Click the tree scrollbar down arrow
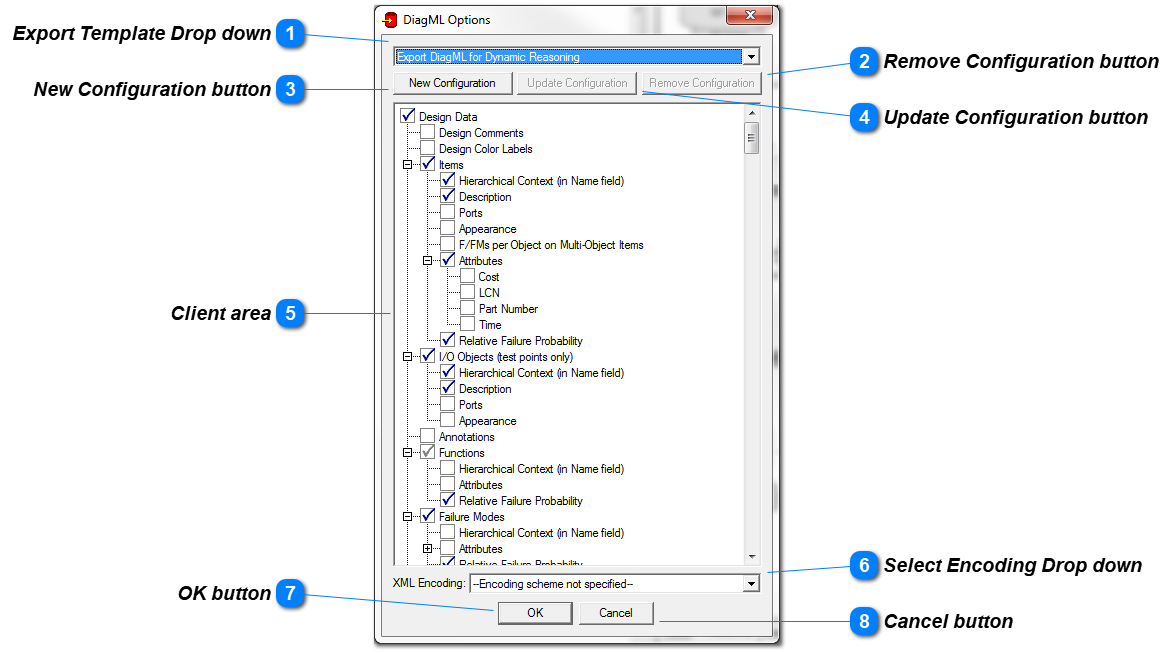 coord(752,557)
